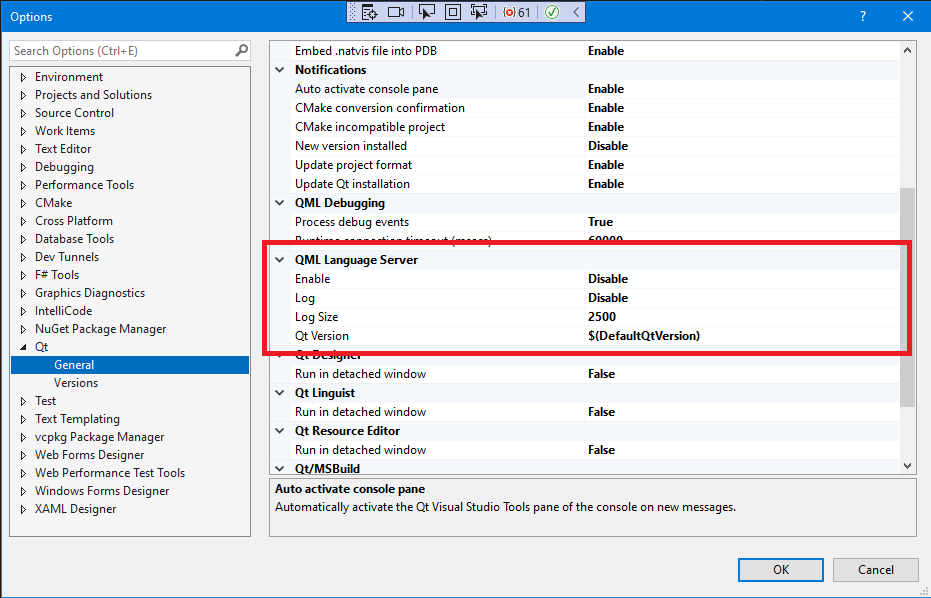Enable element selection mode in the toolbar
The height and width of the screenshot is (598, 931).
pos(428,12)
